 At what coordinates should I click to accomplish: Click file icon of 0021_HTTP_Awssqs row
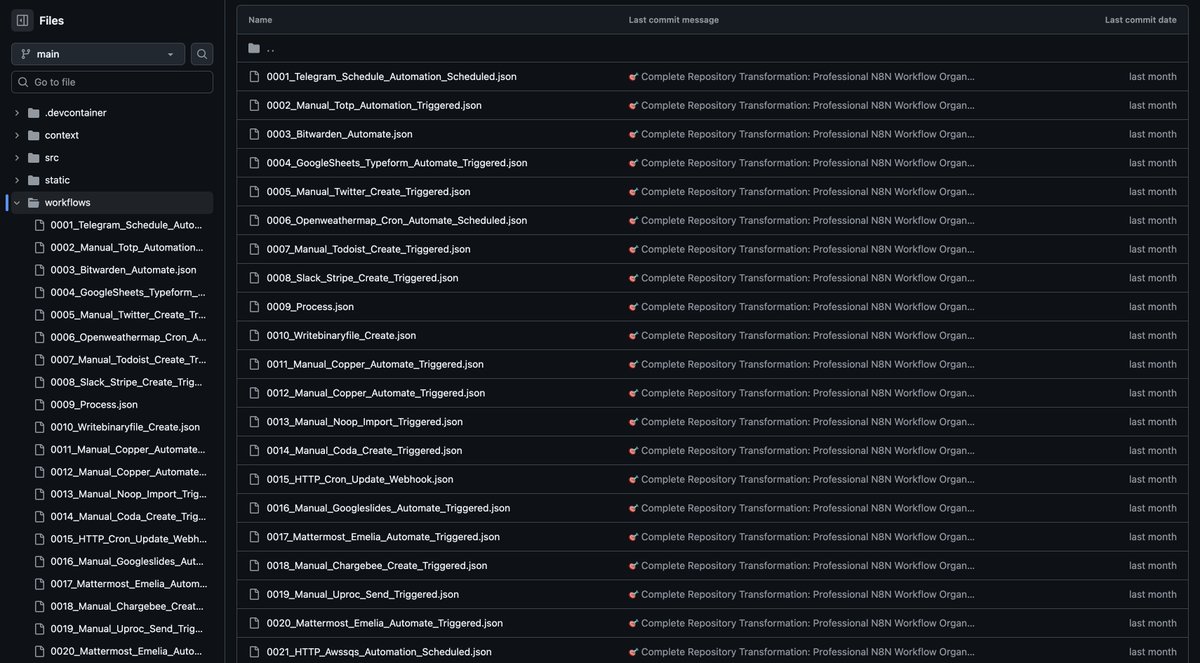pos(254,652)
